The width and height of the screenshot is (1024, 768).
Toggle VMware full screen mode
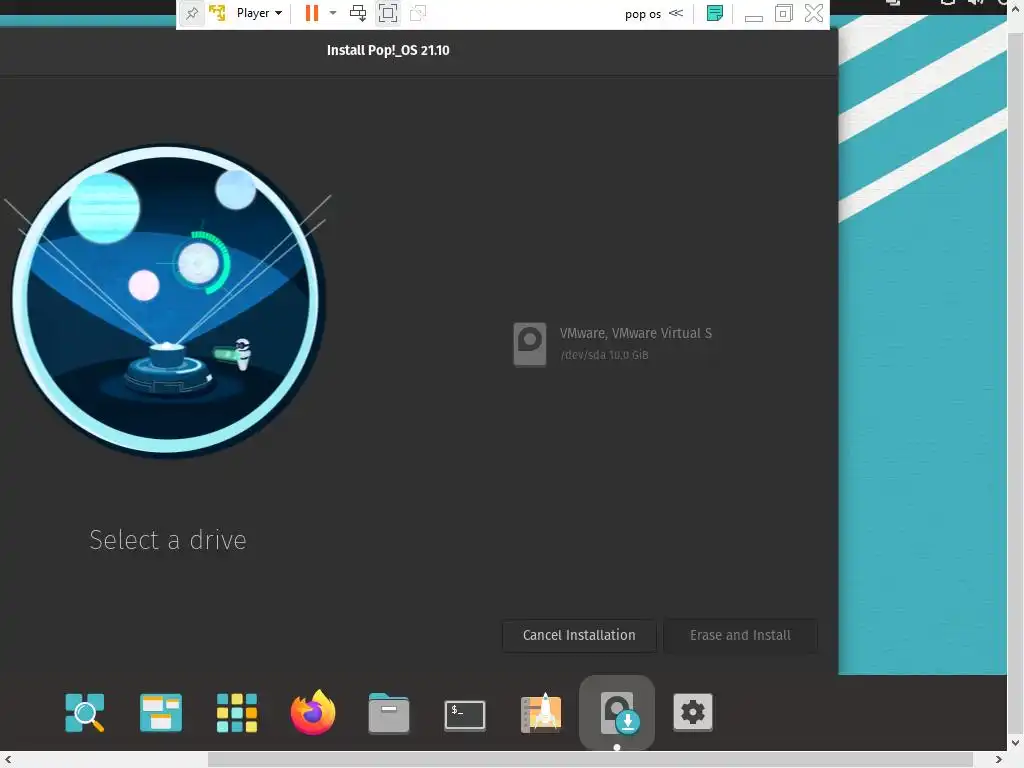[x=388, y=13]
